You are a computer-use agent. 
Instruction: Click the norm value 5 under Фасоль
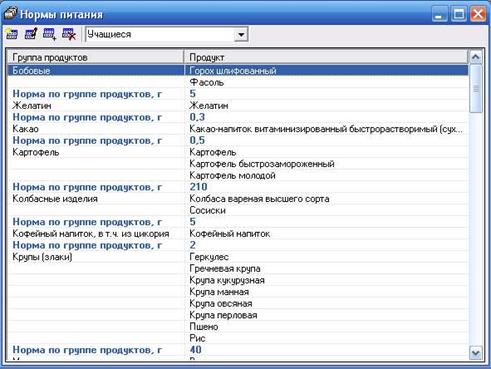(x=193, y=94)
